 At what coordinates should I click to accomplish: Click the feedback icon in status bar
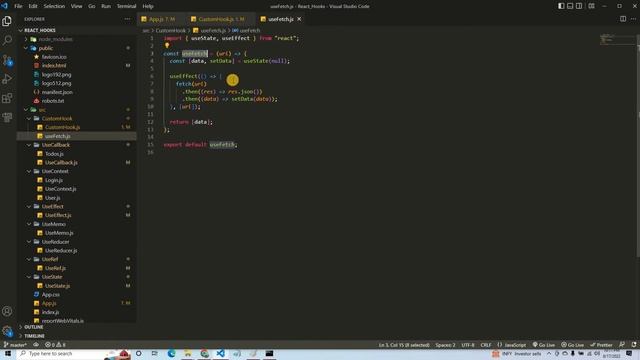pos(622,345)
